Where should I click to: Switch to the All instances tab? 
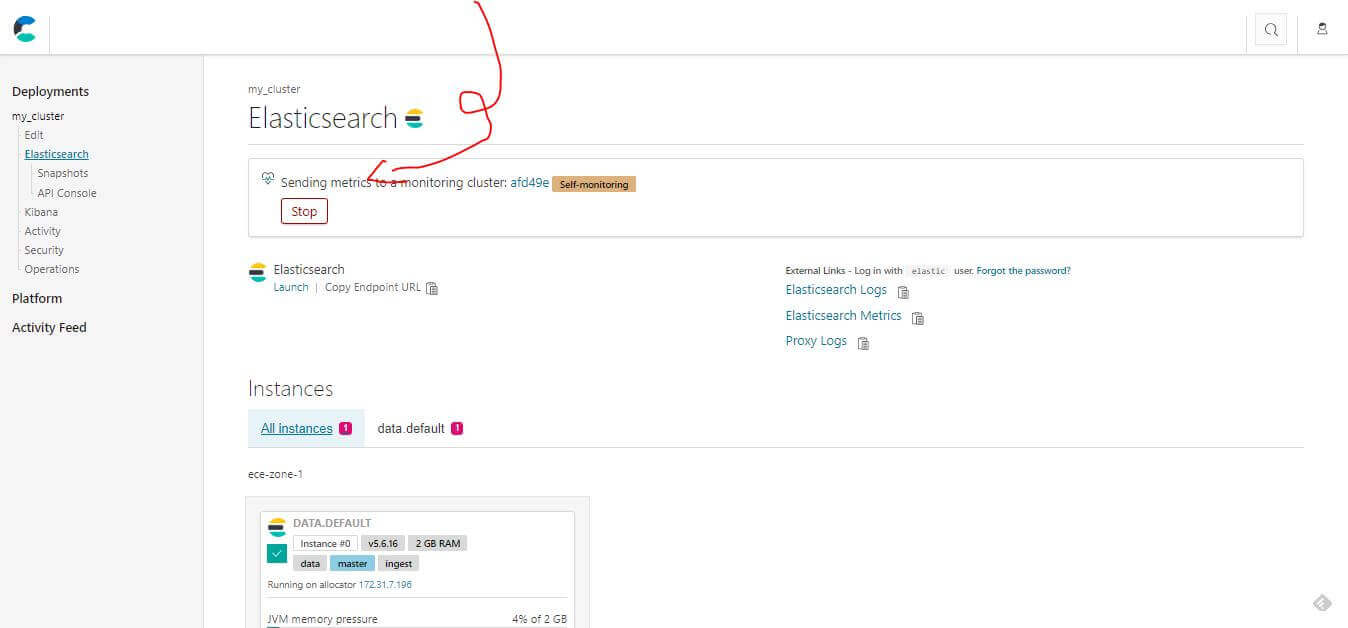pyautogui.click(x=297, y=428)
